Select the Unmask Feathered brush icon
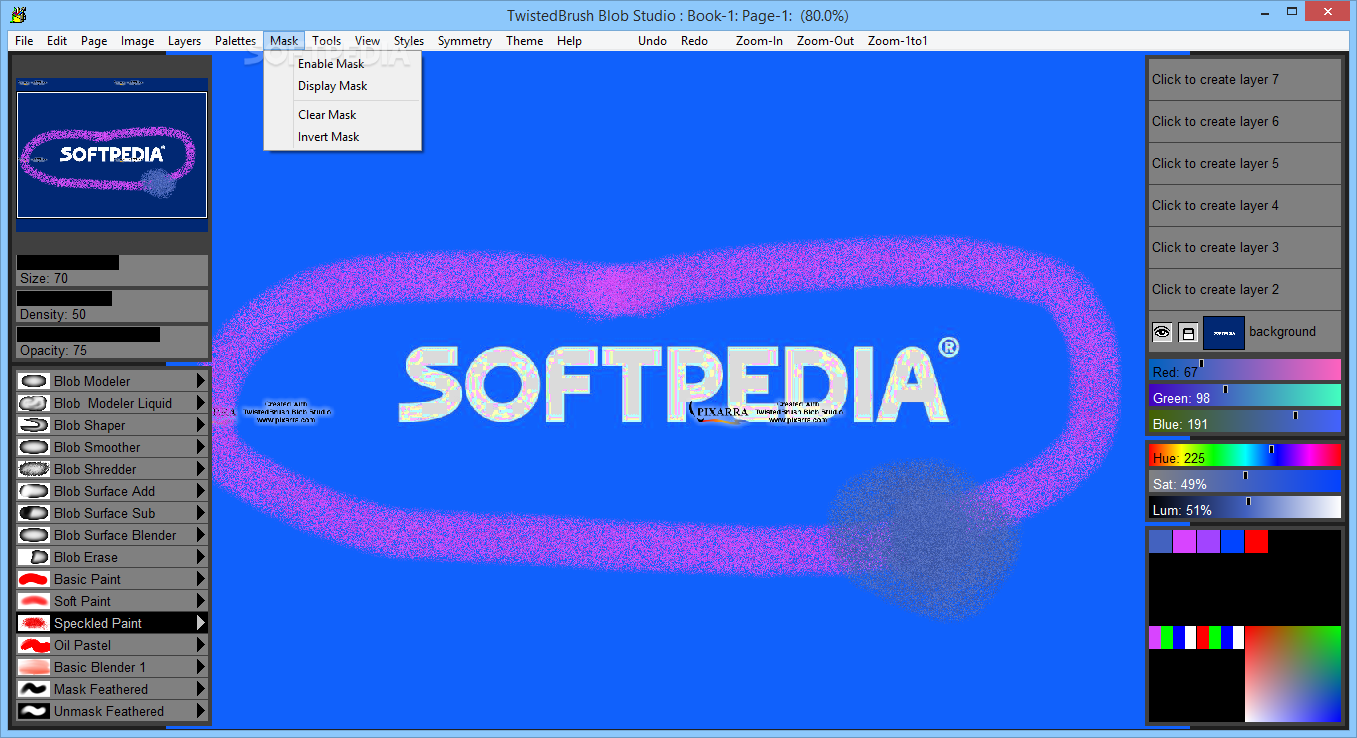Viewport: 1357px width, 738px height. click(34, 711)
